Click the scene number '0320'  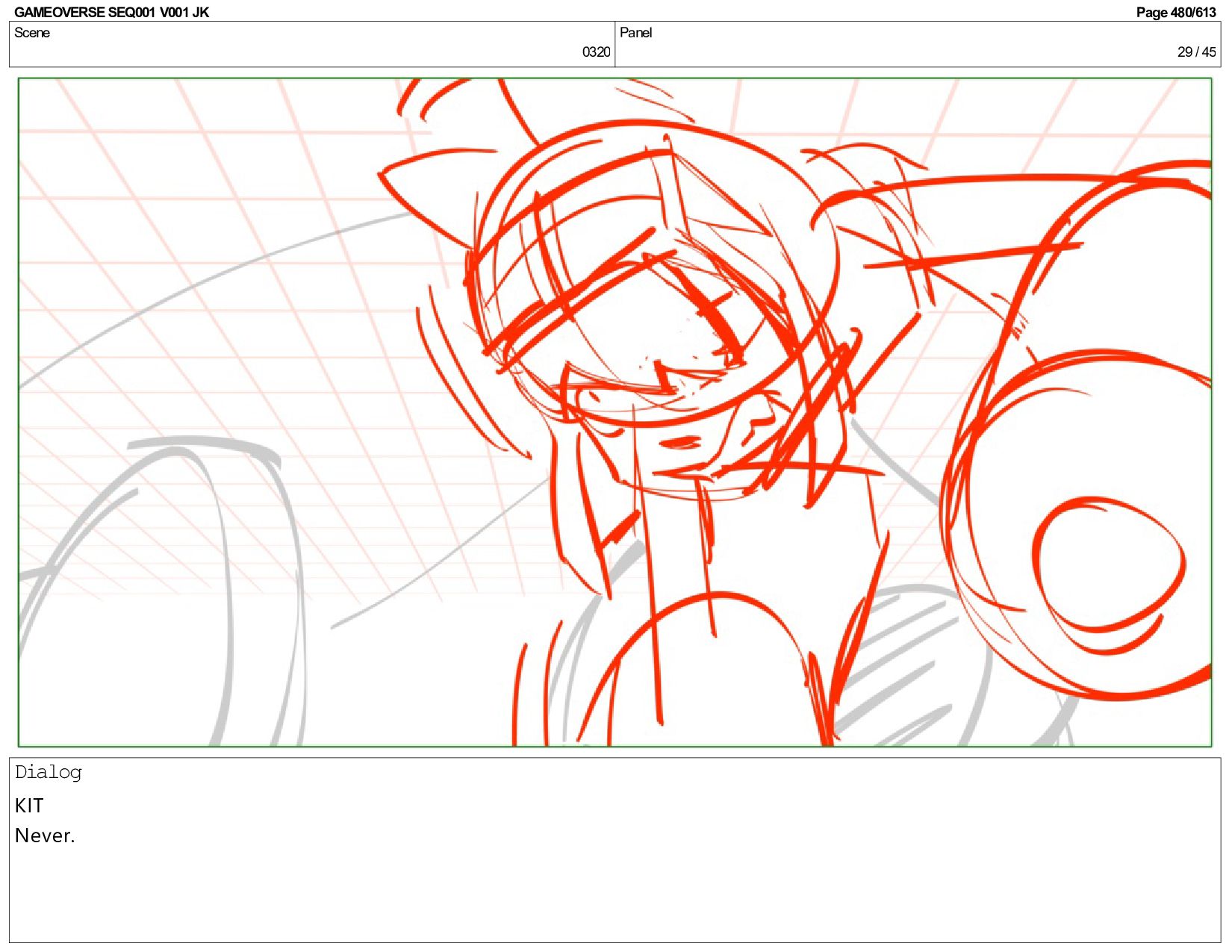(x=596, y=52)
